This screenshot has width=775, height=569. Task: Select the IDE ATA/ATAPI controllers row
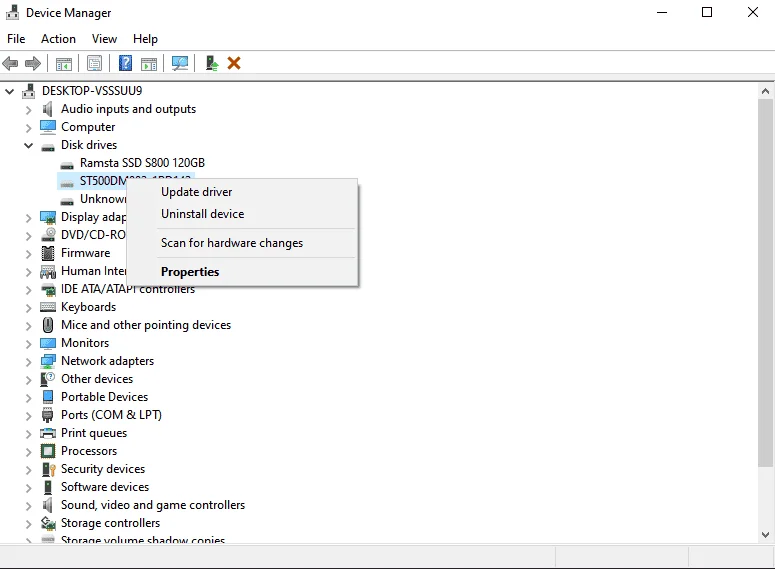click(128, 289)
